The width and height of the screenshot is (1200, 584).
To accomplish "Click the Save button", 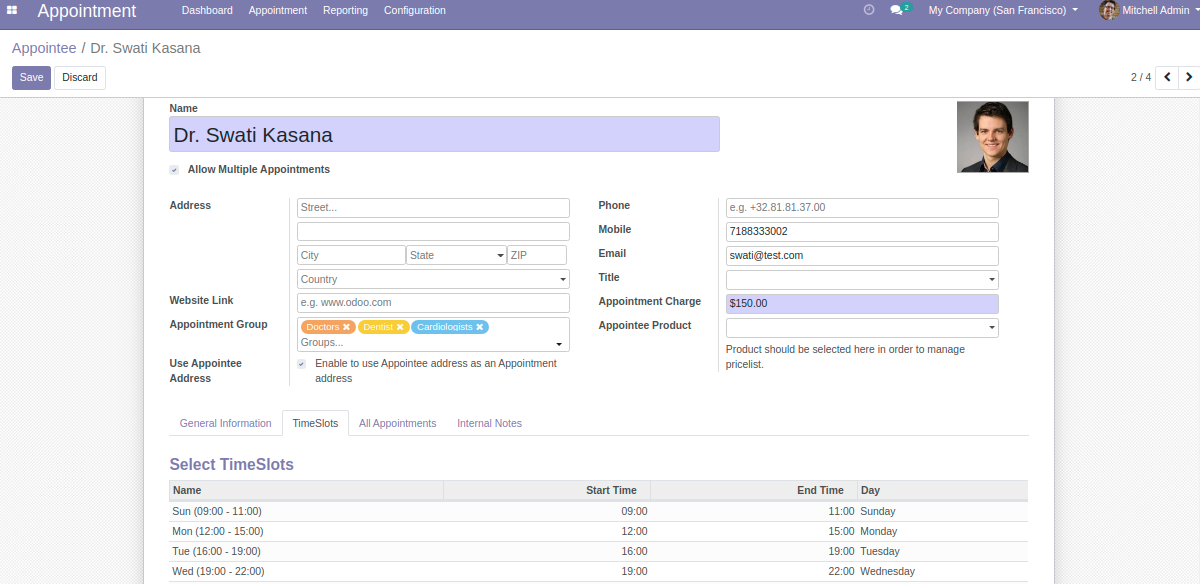I will 31,77.
